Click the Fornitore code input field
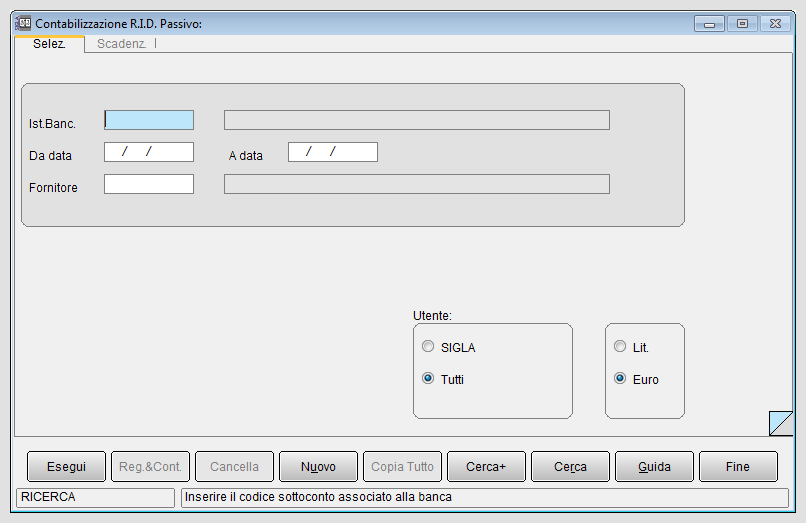This screenshot has height=523, width=806. pos(149,184)
